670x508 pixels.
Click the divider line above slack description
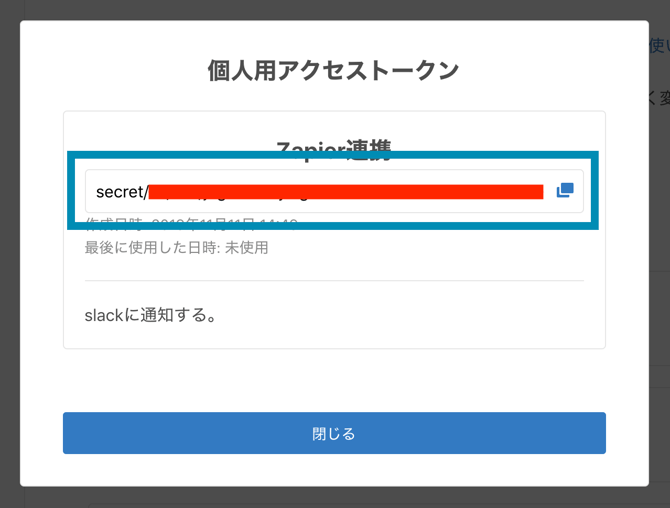[x=333, y=281]
